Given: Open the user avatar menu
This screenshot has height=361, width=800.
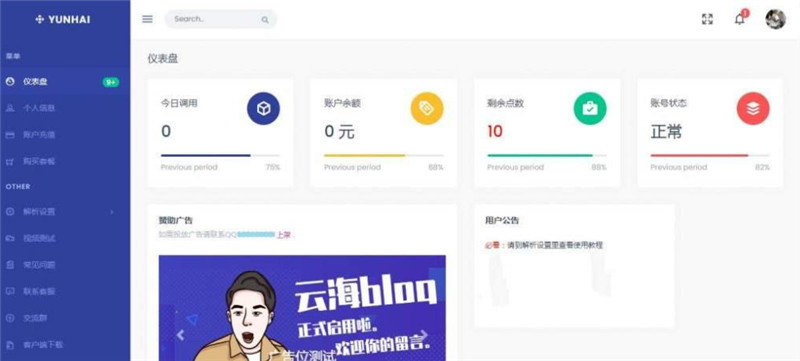Looking at the screenshot, I should tap(775, 19).
